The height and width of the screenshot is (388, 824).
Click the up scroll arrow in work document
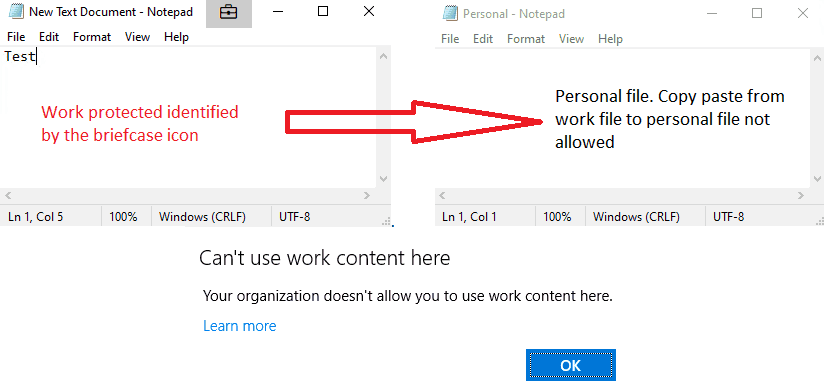pos(383,56)
